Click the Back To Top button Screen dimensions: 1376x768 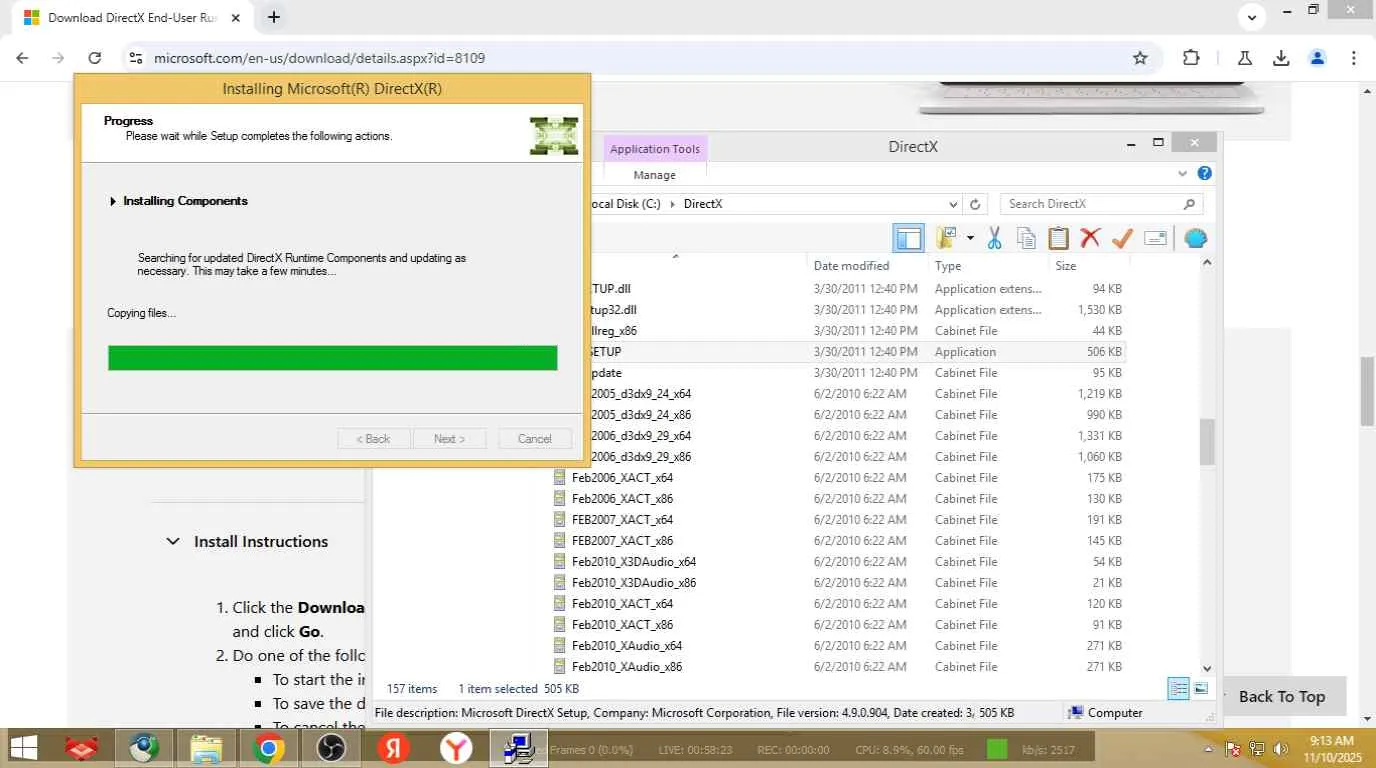(1282, 697)
